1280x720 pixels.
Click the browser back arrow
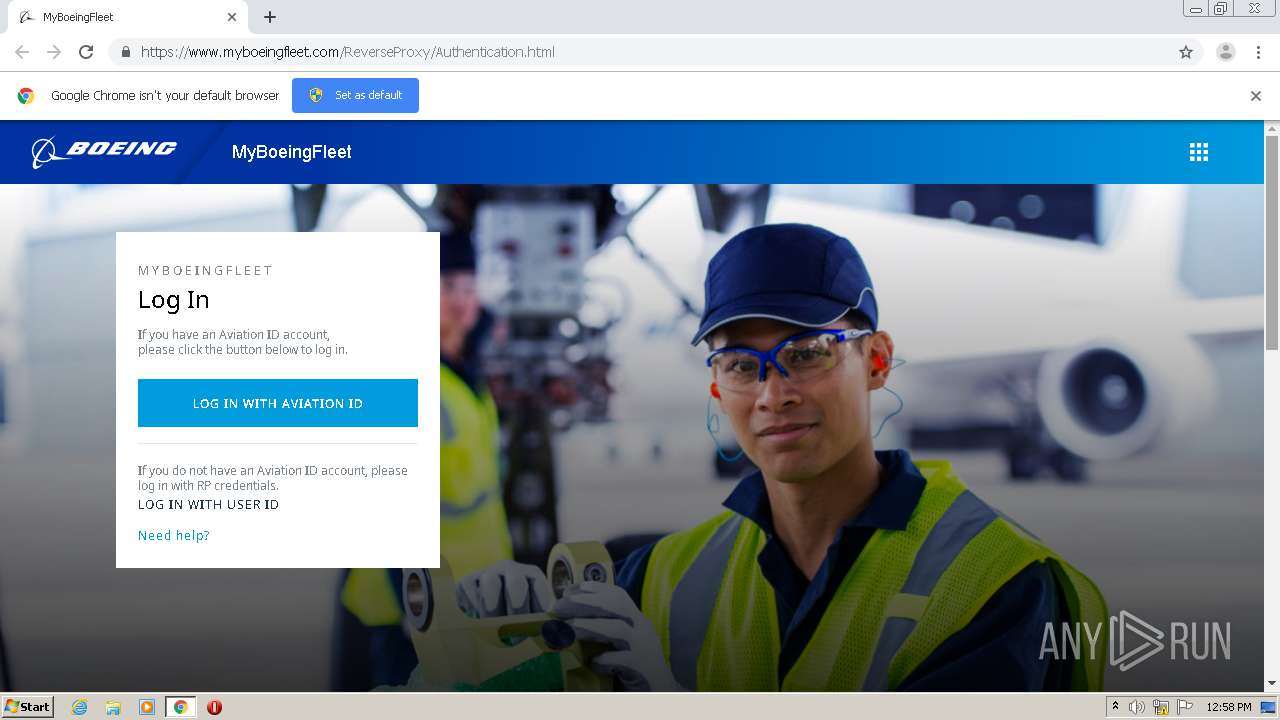coord(22,52)
